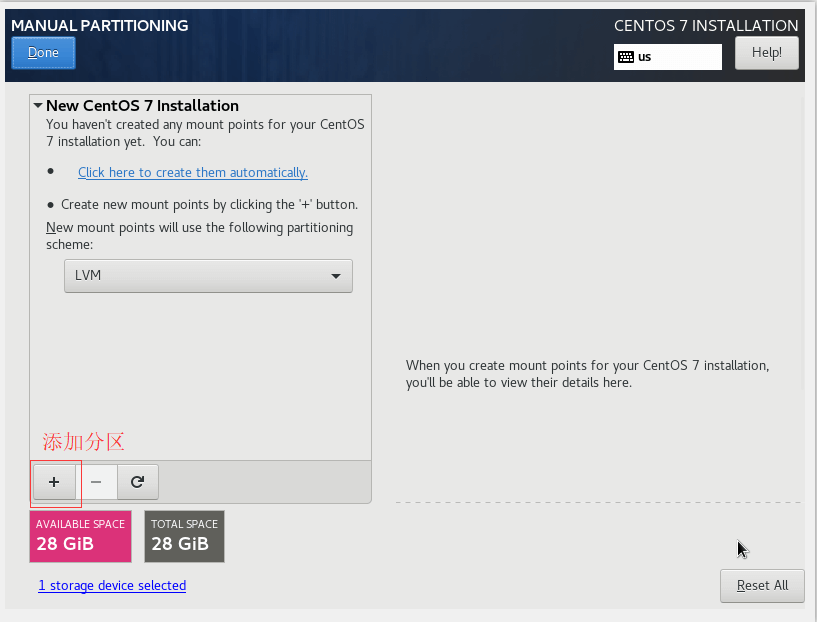Click the 'New mount points will use' scheme label
Image resolution: width=817 pixels, height=622 pixels.
click(x=200, y=236)
